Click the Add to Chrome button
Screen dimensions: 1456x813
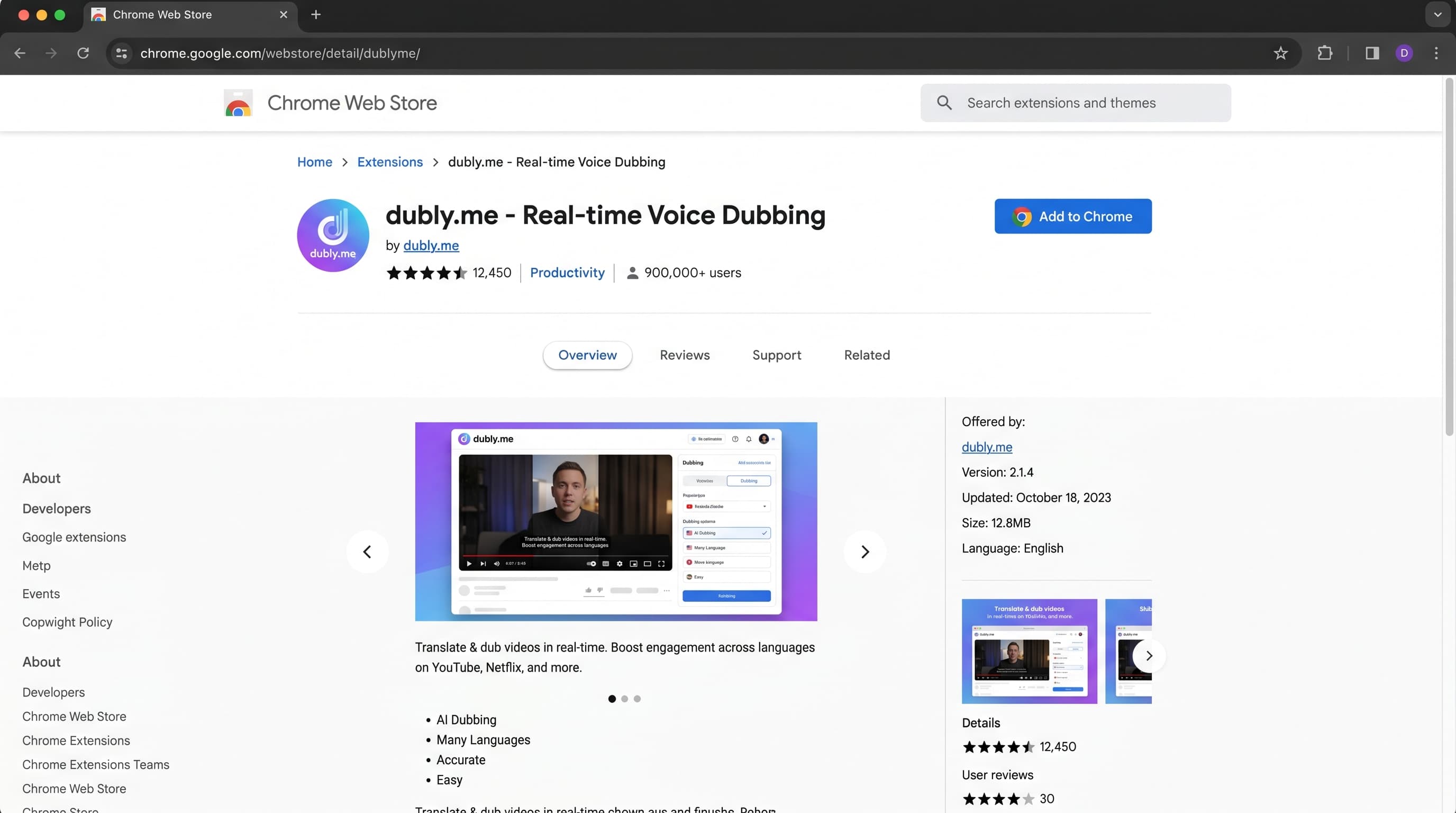[x=1073, y=216]
